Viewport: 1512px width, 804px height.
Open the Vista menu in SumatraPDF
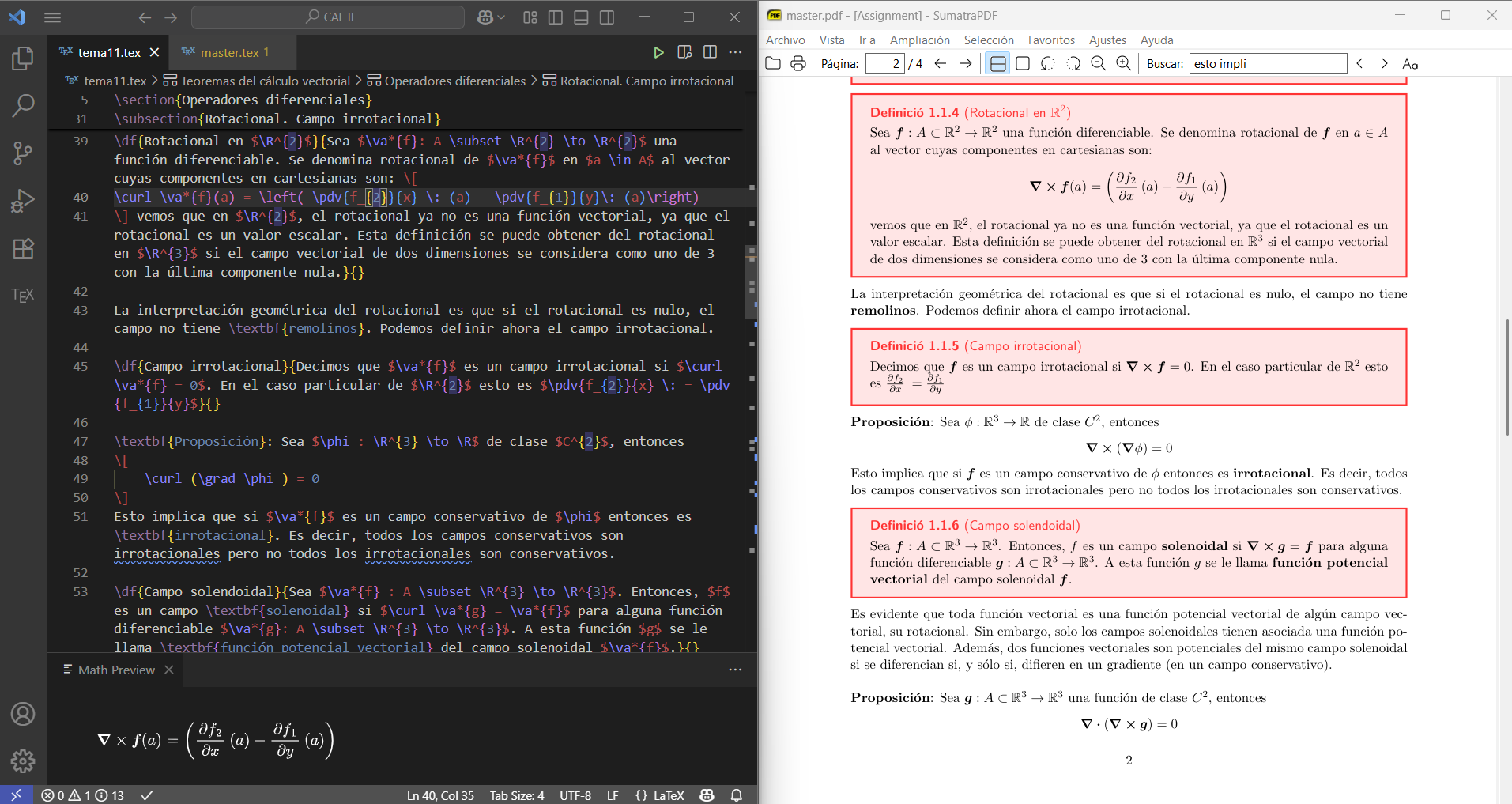(832, 40)
